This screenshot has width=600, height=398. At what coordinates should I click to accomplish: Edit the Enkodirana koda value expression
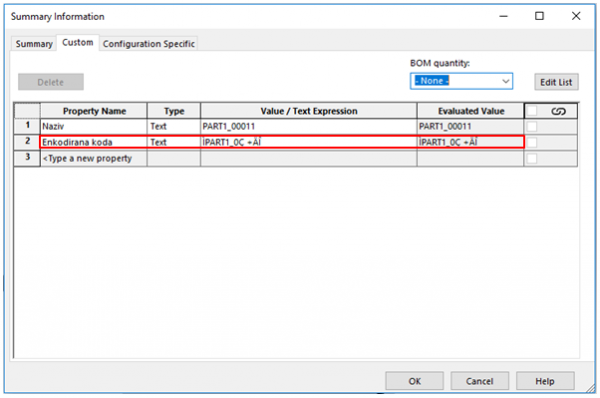click(308, 142)
